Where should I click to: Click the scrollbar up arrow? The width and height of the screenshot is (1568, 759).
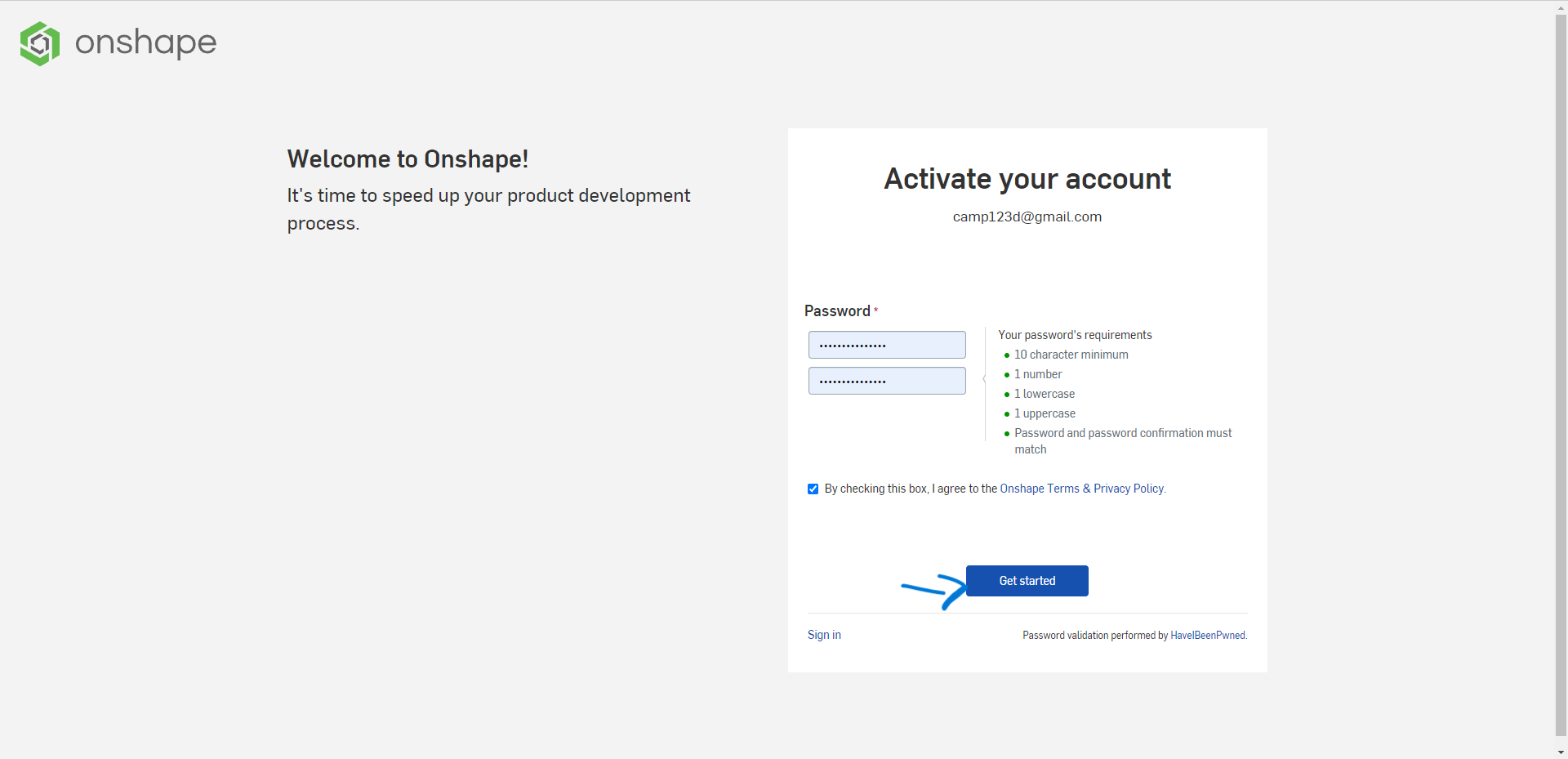(x=1561, y=7)
